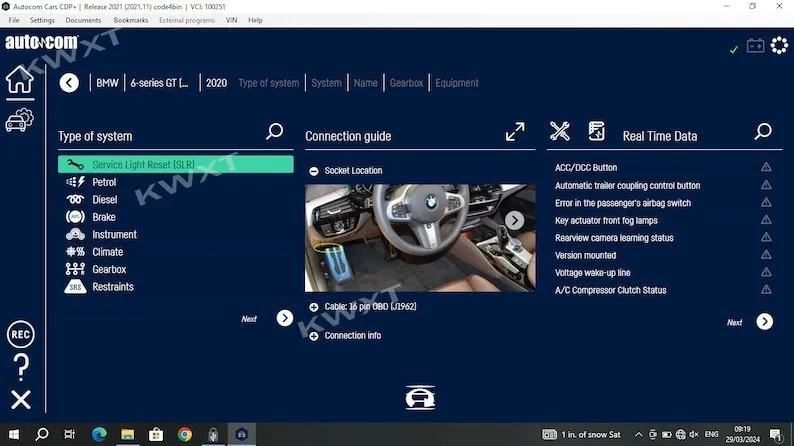Open the Documents menu
The image size is (794, 446).
pyautogui.click(x=83, y=20)
